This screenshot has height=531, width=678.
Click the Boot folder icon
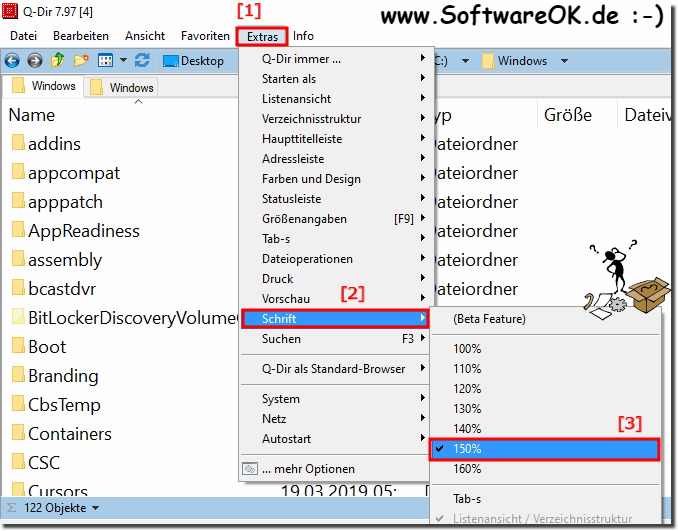coord(18,345)
